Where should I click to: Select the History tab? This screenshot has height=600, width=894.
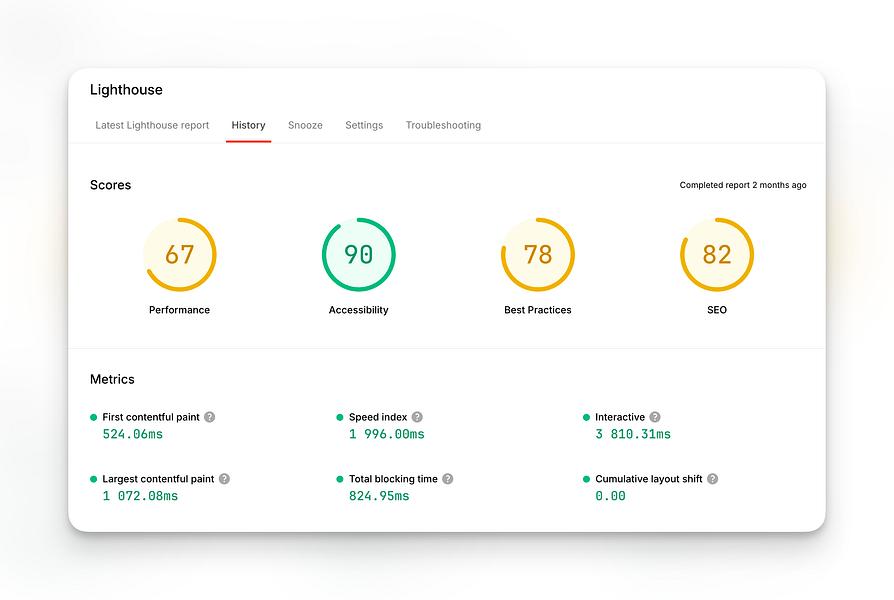point(249,125)
